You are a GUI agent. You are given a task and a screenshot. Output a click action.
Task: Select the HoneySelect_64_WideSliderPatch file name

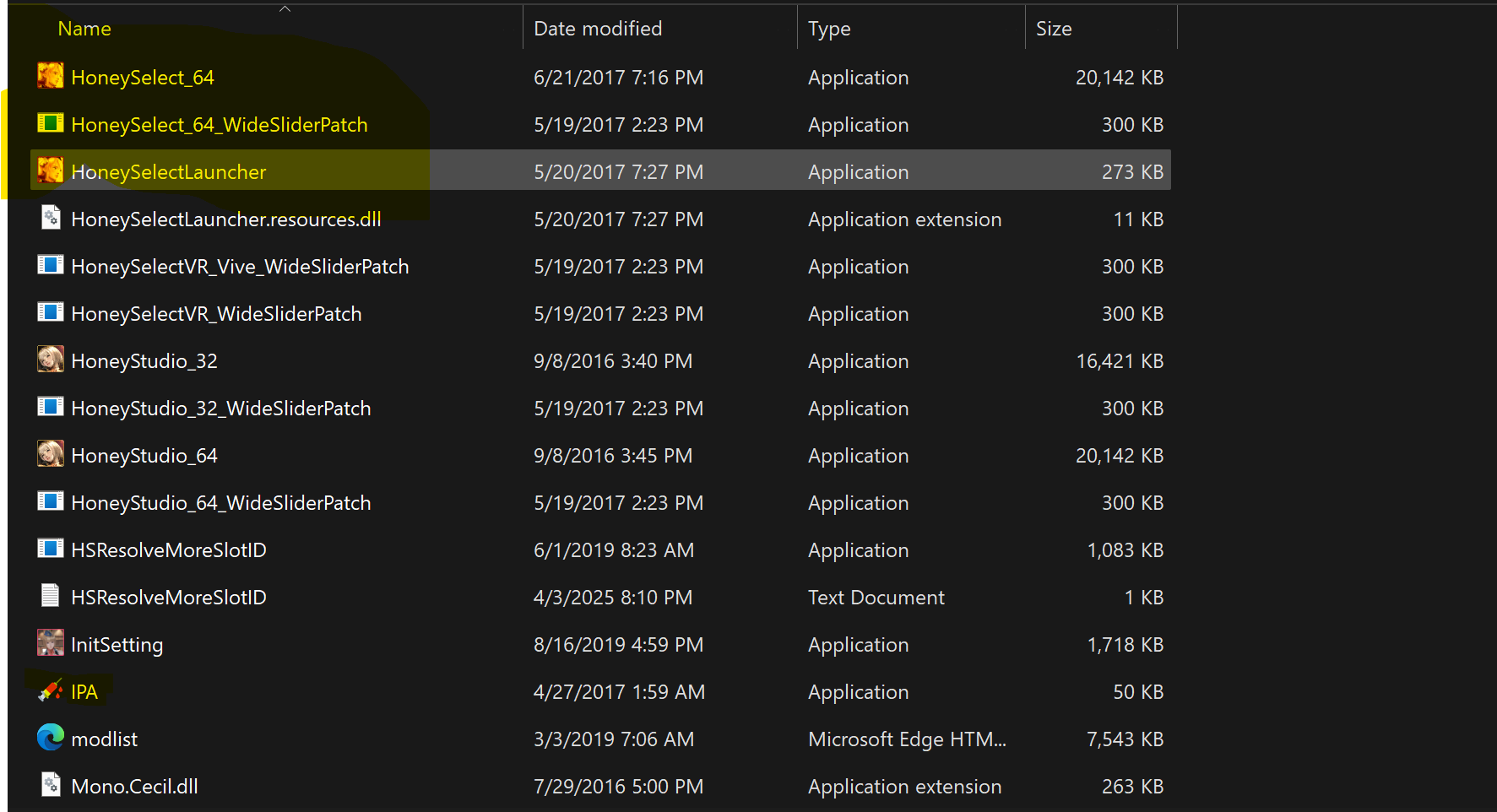coord(220,125)
